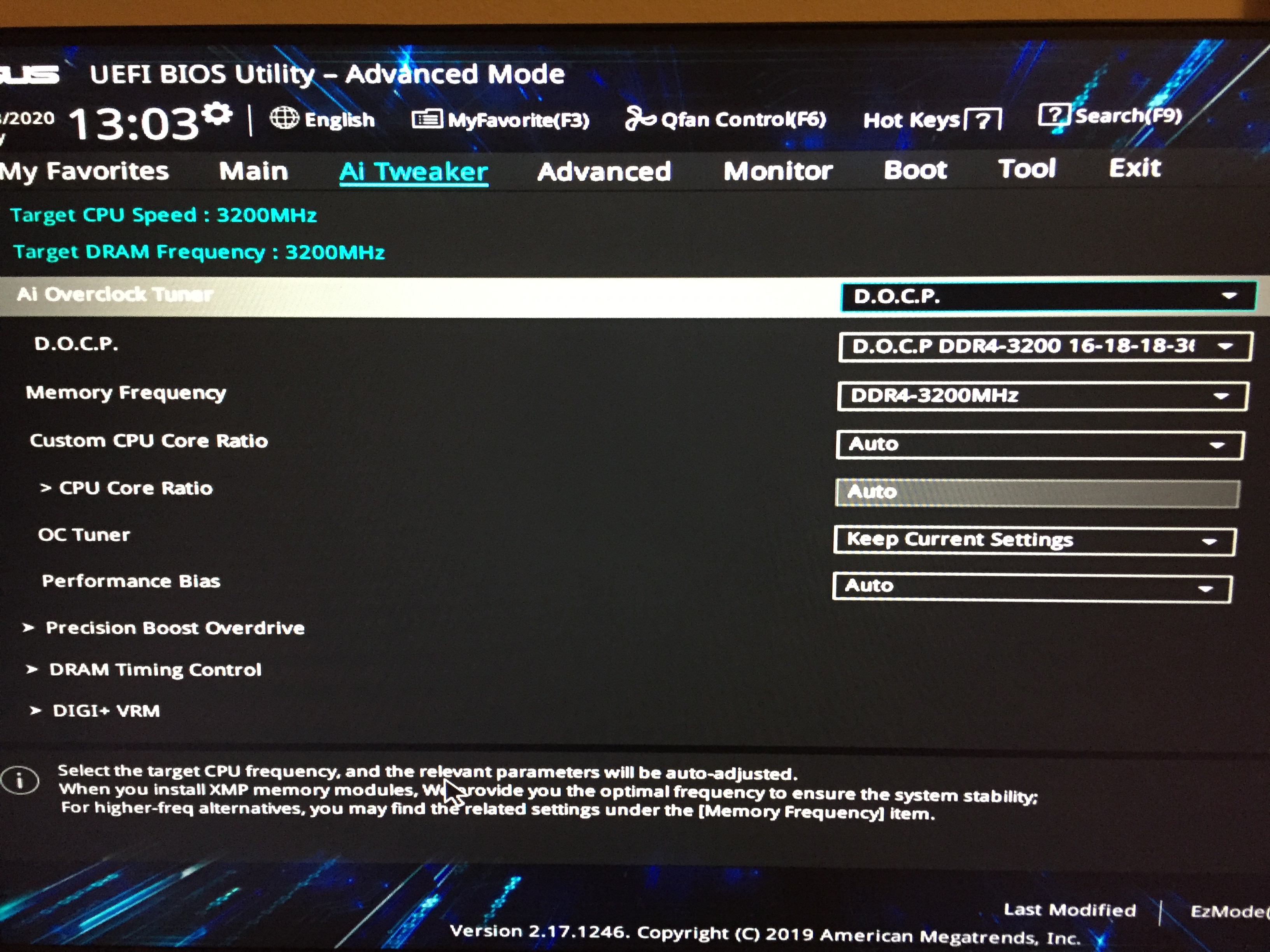Screen dimensions: 1270x952
Task: Open the Performance Bias dropdown
Action: click(x=1031, y=587)
